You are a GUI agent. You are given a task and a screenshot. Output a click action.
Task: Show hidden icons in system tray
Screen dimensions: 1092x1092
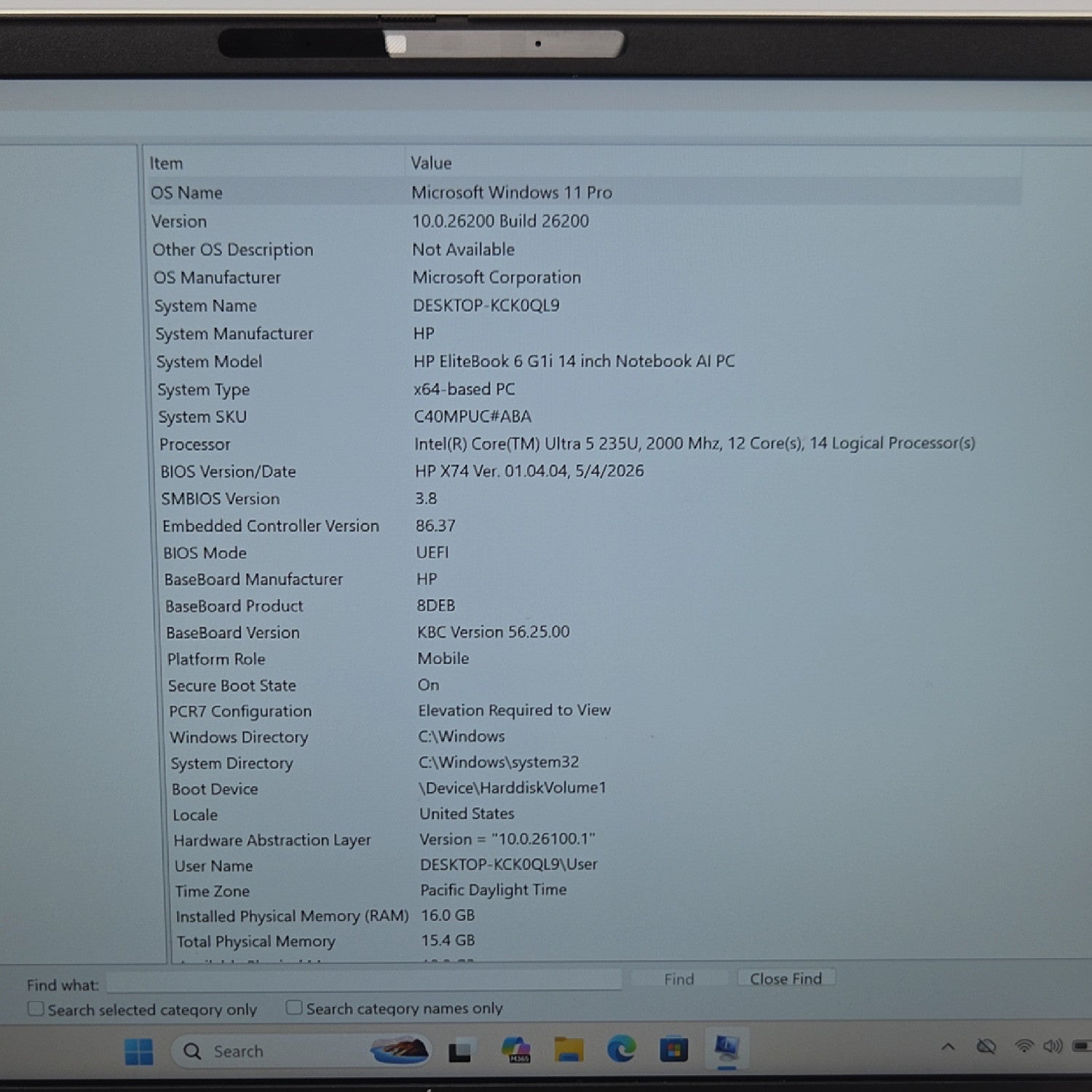(x=948, y=1047)
